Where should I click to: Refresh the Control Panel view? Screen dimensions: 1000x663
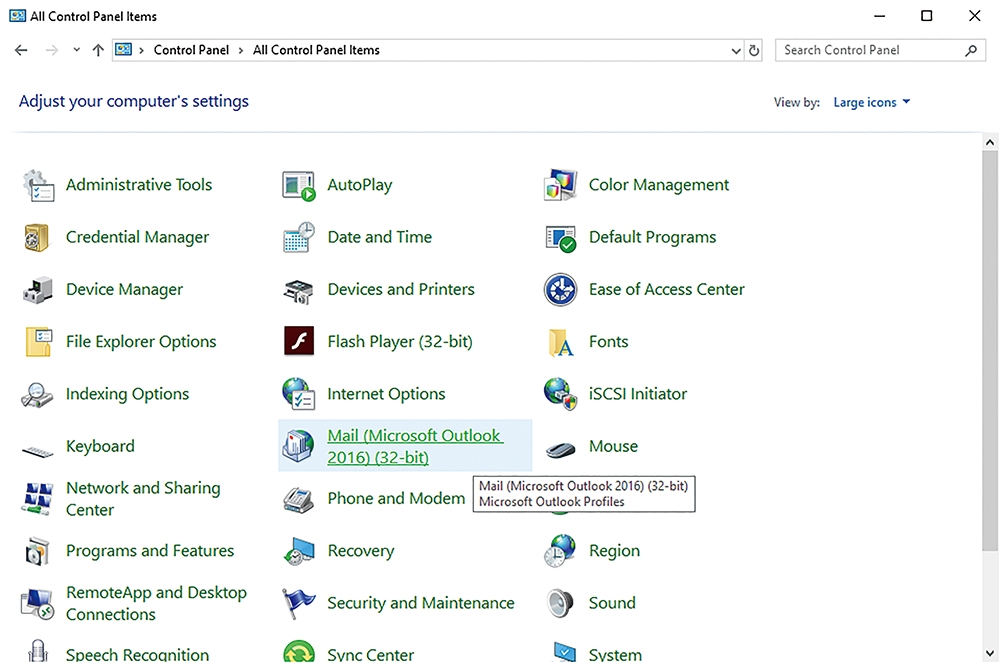click(x=754, y=50)
